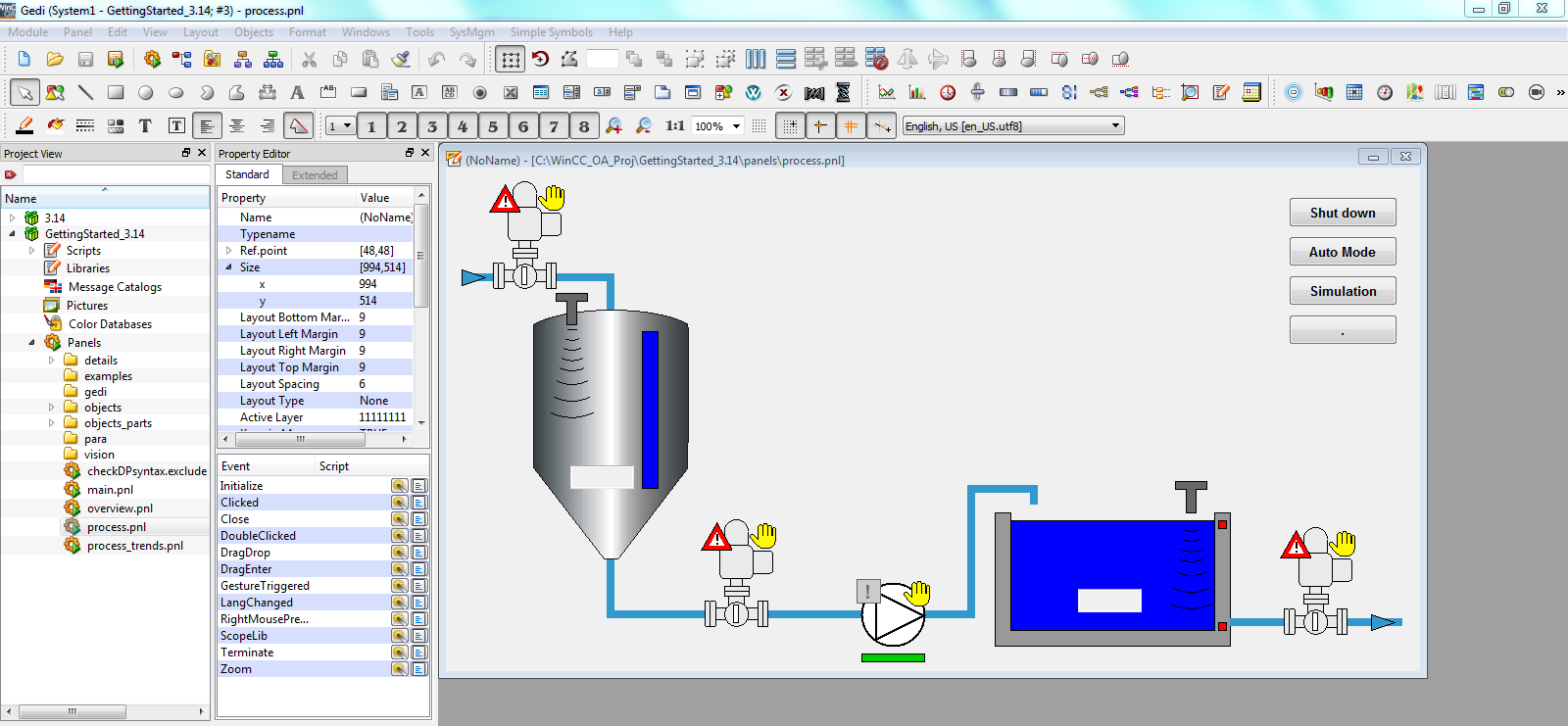Toggle the center text alignment button
The width and height of the screenshot is (1568, 726).
click(x=237, y=126)
